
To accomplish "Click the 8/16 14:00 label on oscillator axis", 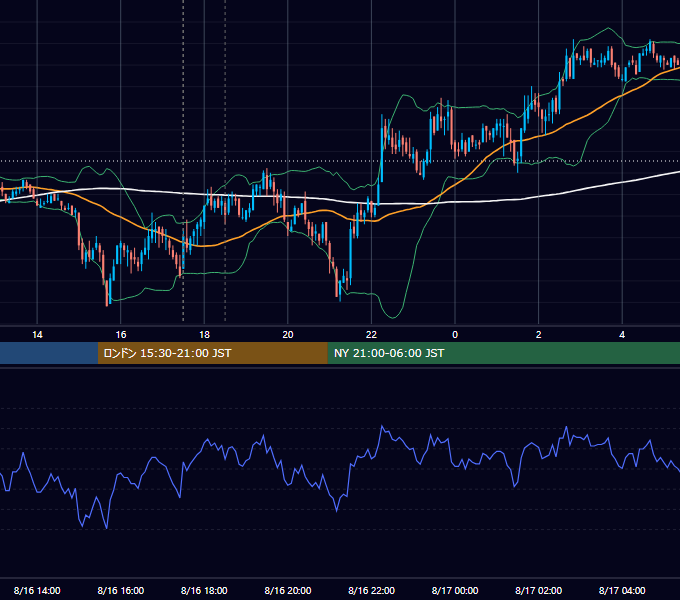I will coord(37,590).
